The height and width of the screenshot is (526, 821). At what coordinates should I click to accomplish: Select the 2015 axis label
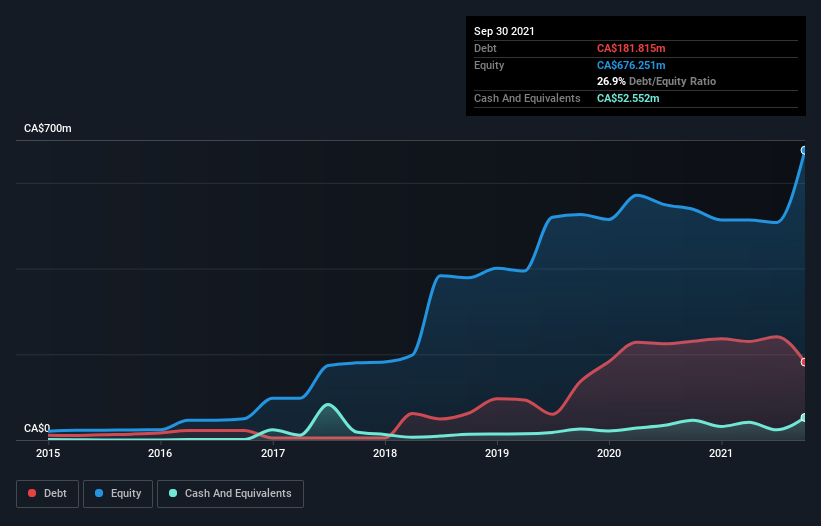[x=48, y=453]
